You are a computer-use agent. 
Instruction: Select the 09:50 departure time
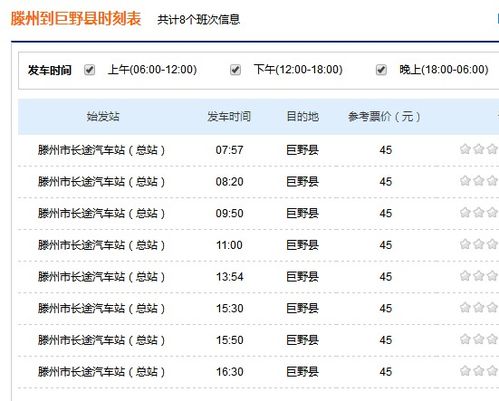[229, 213]
